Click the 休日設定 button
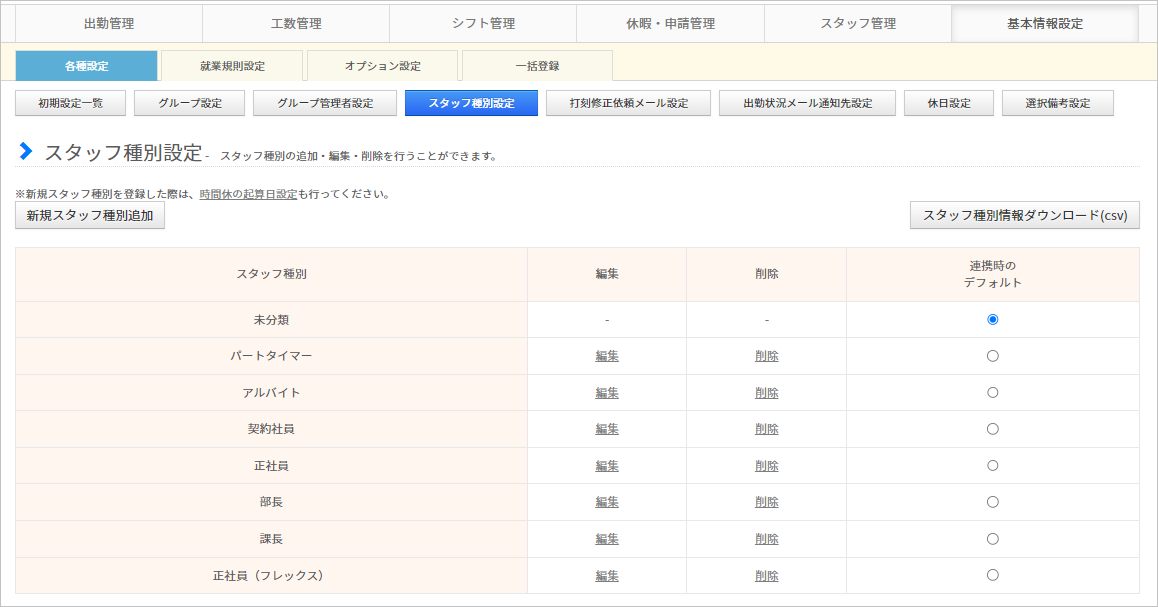This screenshot has height=607, width=1158. (949, 103)
